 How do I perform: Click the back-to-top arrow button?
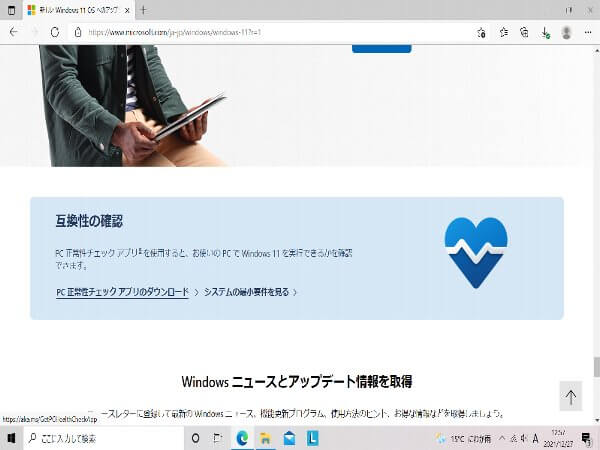[x=571, y=396]
